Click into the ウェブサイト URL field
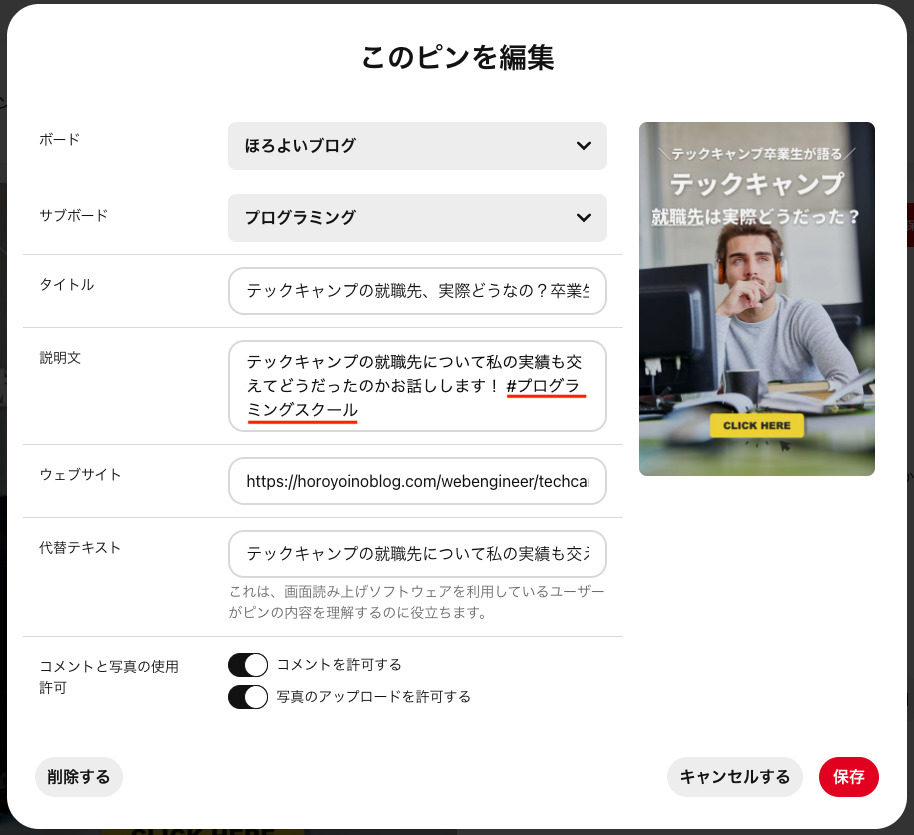Screen dimensions: 914x835 pyautogui.click(x=417, y=481)
